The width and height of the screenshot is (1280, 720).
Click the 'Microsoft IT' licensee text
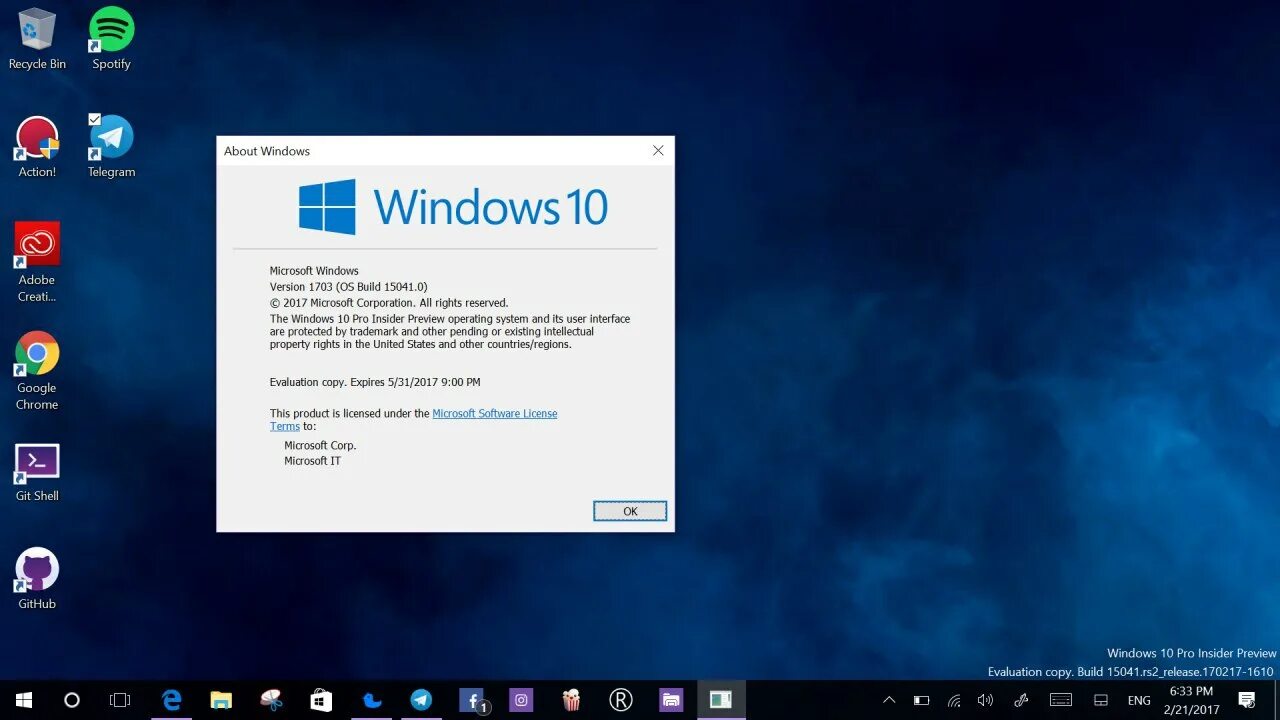(312, 461)
